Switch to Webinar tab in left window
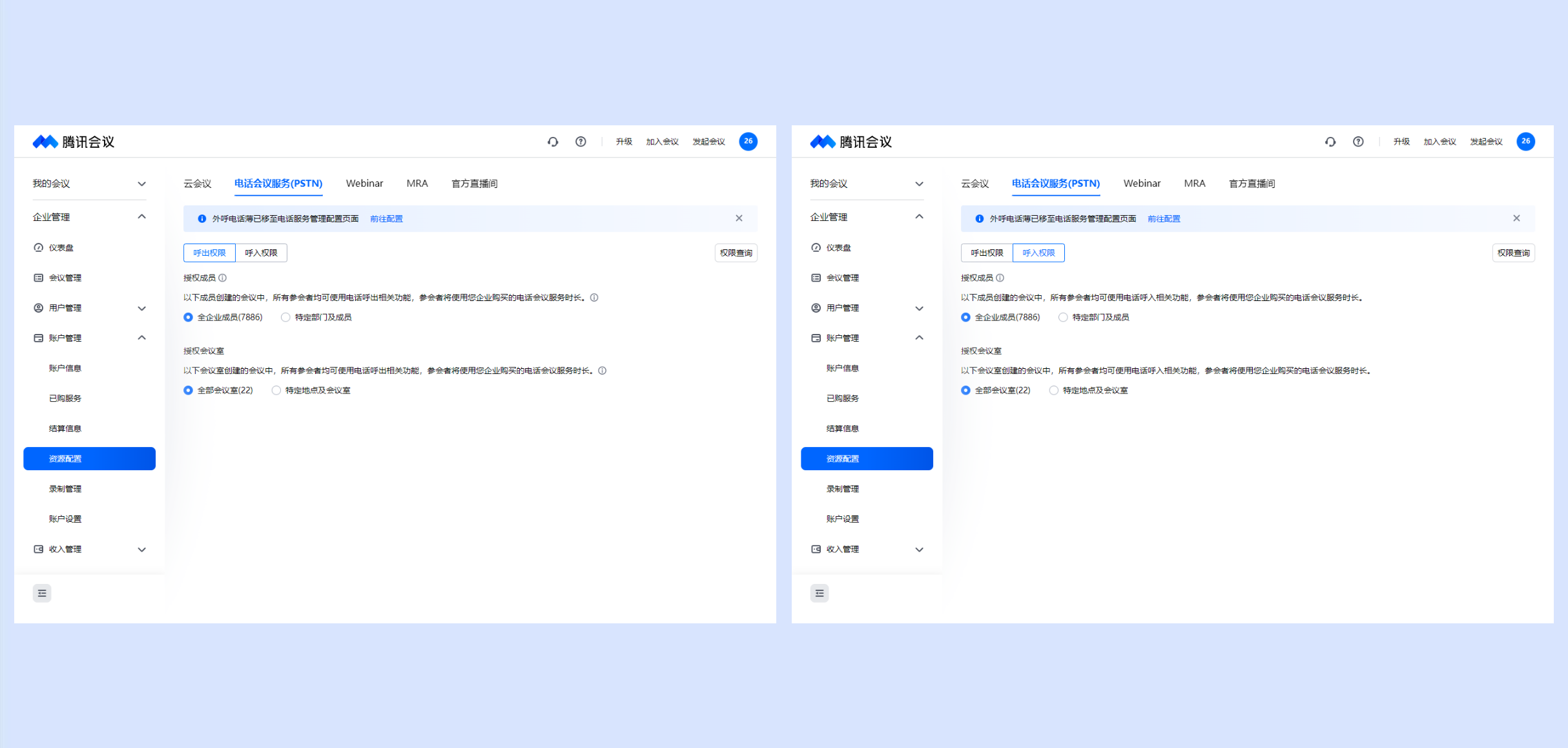This screenshot has height=748, width=1568. click(x=364, y=183)
